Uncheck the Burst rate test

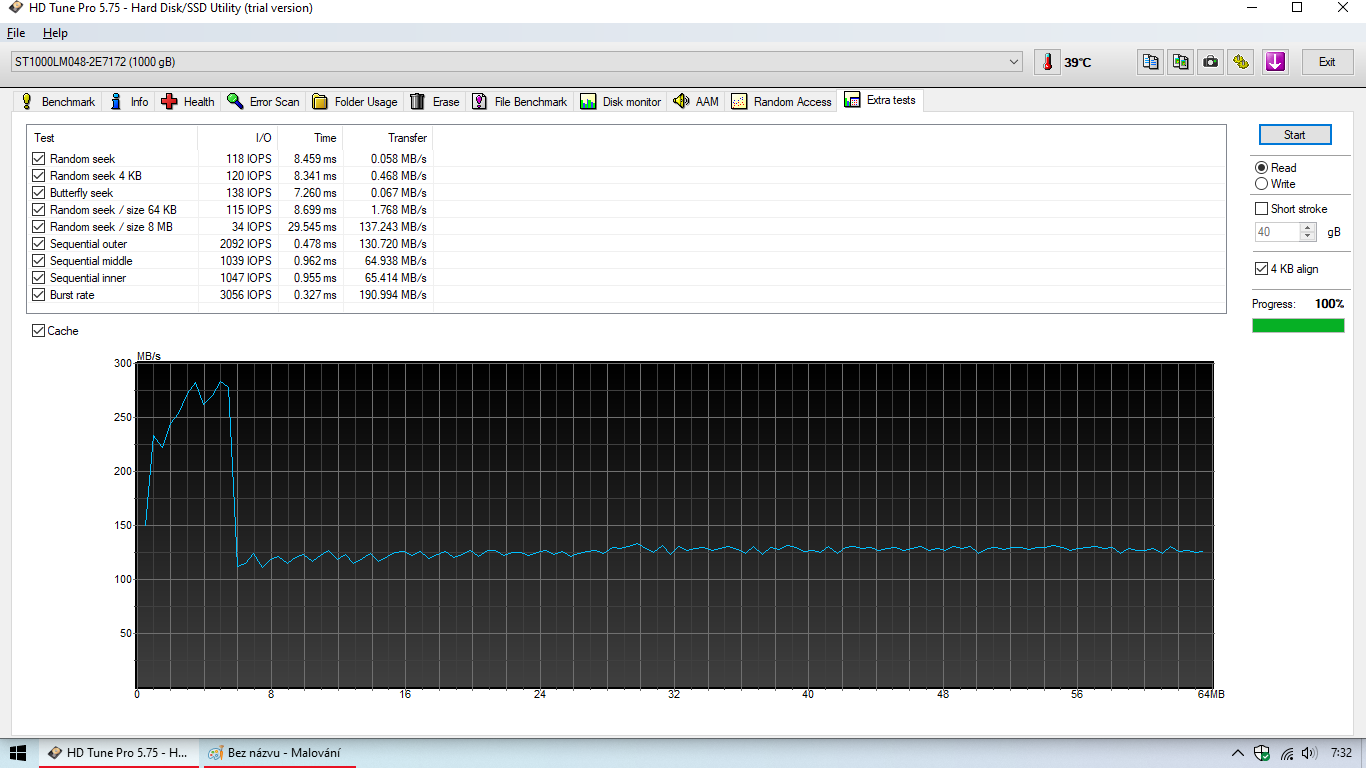39,295
